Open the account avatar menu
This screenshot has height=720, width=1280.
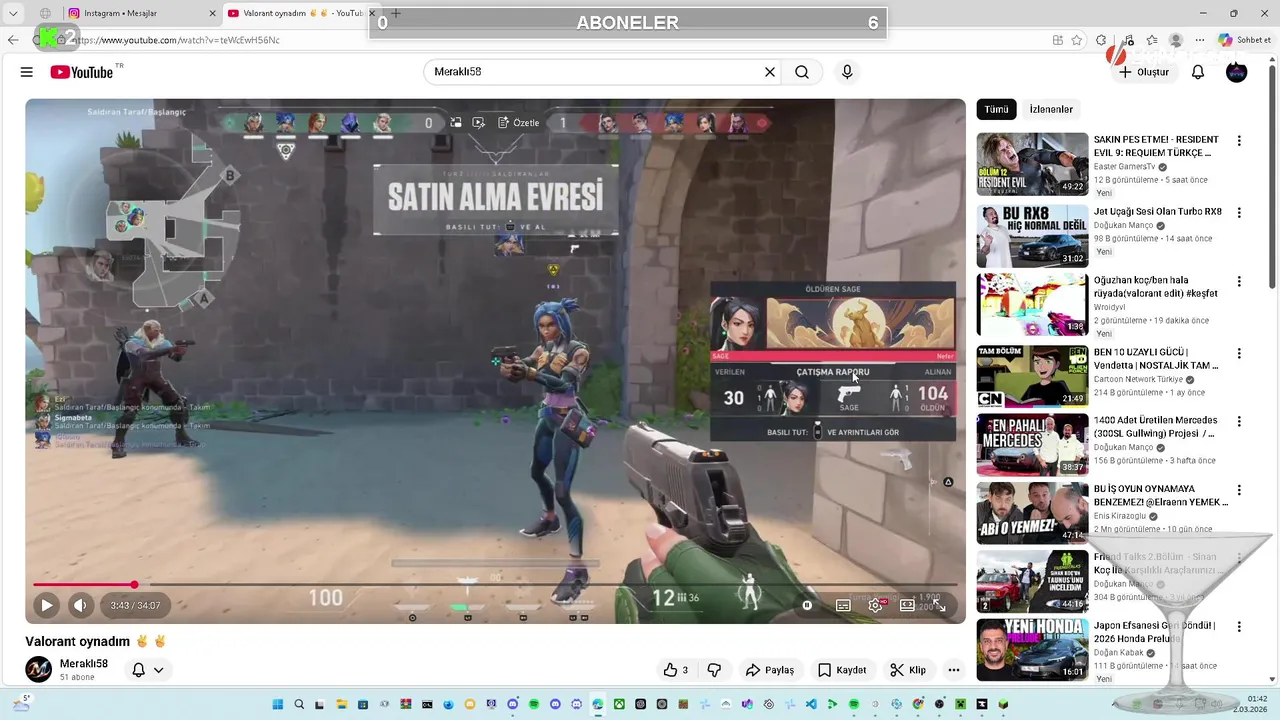point(1237,72)
